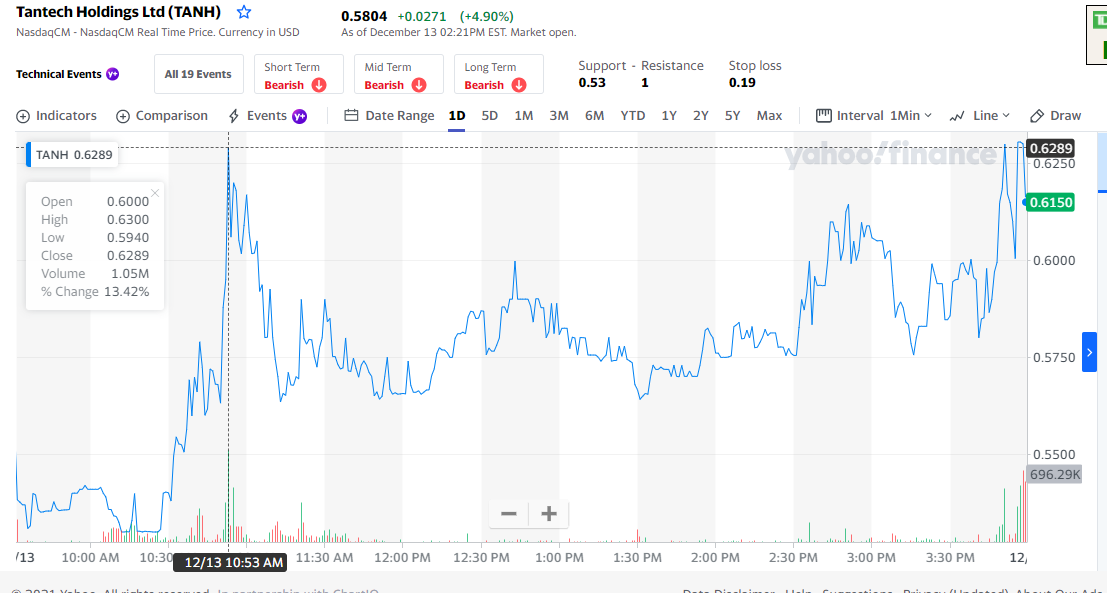Click the red down arrow on Mid Term

coord(419,85)
